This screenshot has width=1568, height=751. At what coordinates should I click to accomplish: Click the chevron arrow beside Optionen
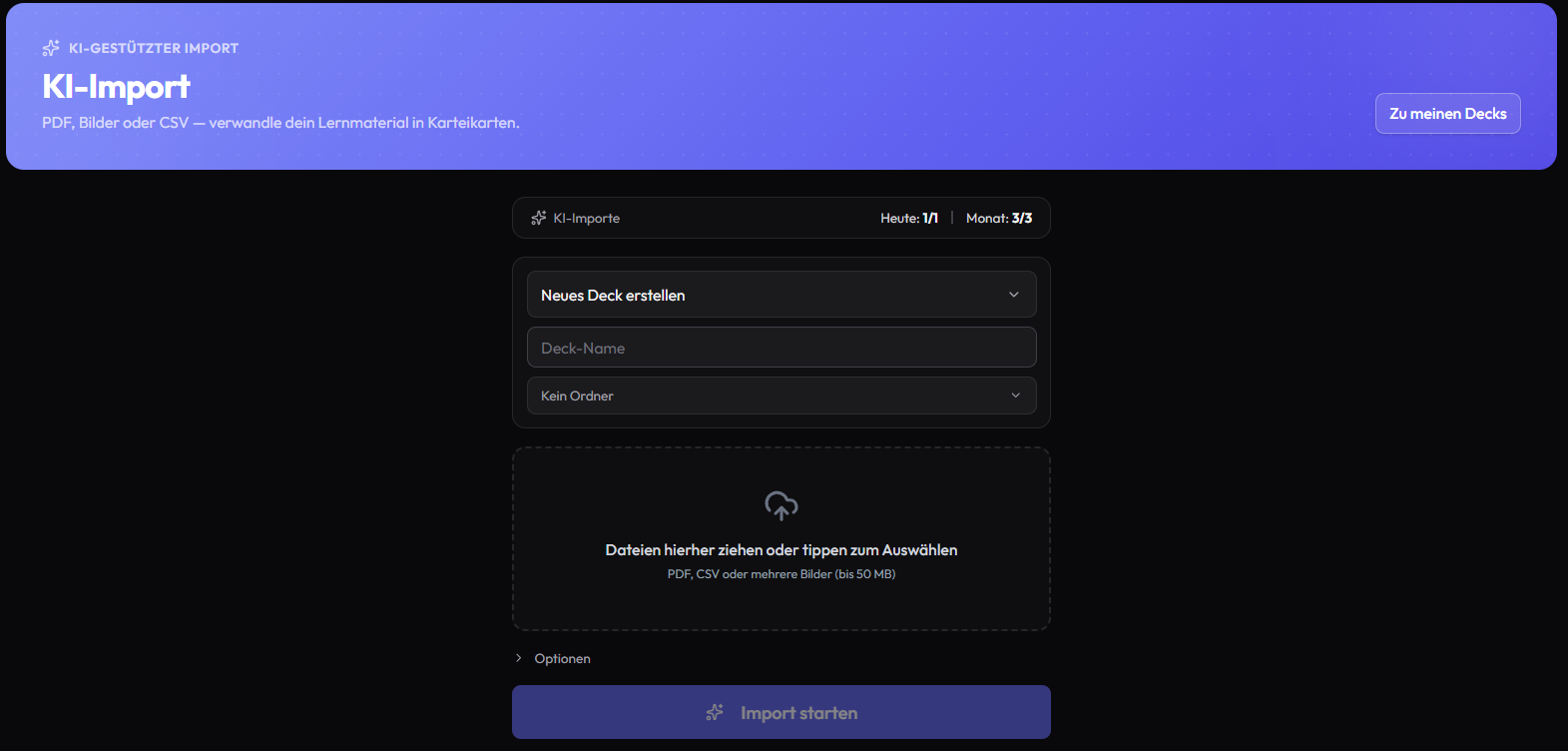[x=518, y=658]
